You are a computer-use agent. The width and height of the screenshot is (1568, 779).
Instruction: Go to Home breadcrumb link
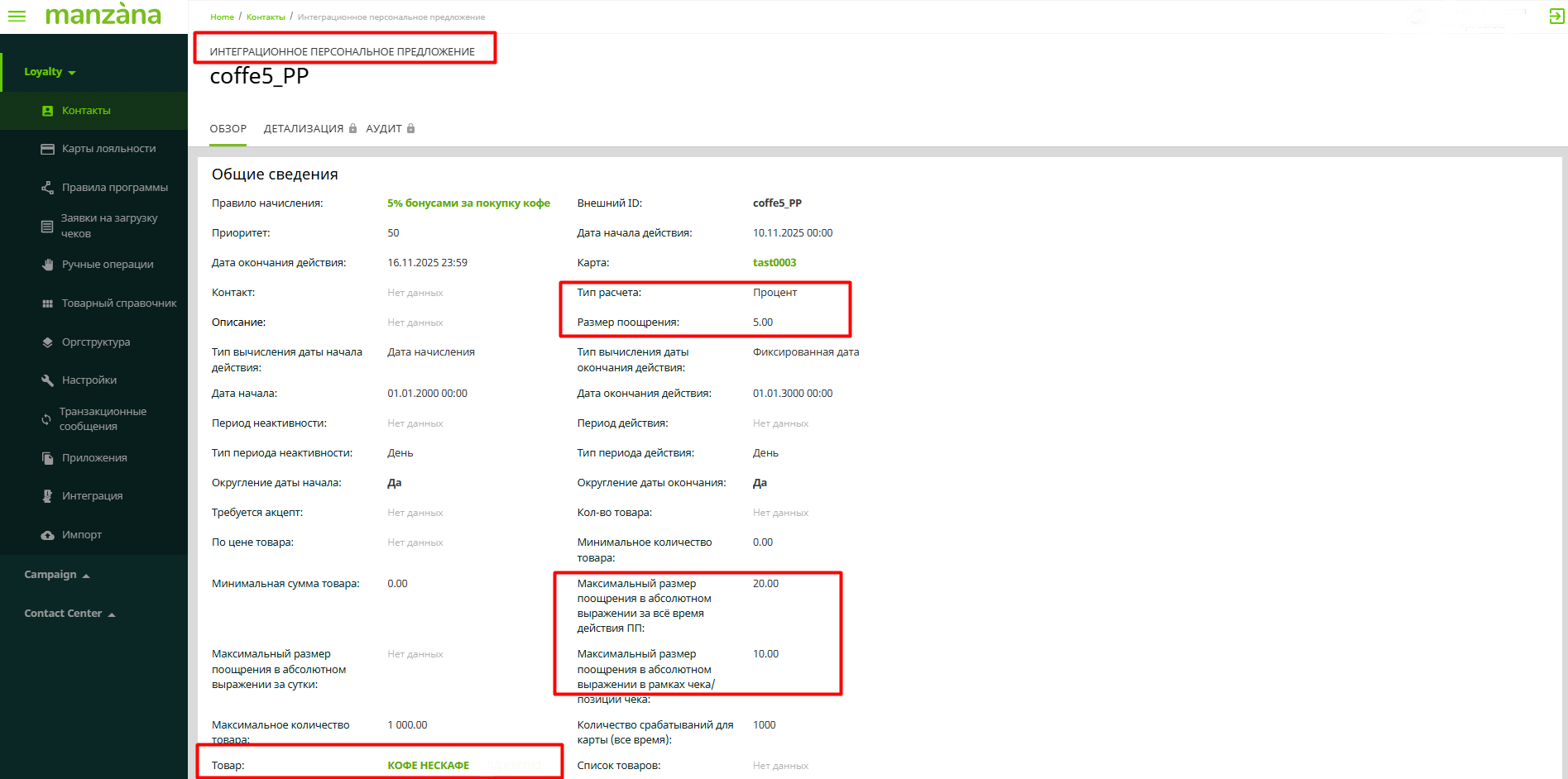click(x=222, y=17)
